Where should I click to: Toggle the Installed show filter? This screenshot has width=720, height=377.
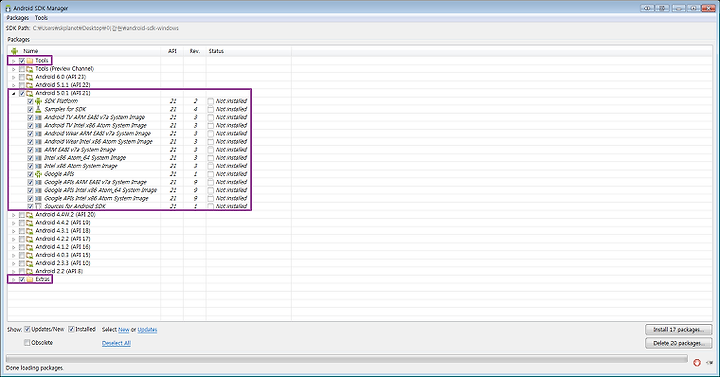(x=71, y=329)
